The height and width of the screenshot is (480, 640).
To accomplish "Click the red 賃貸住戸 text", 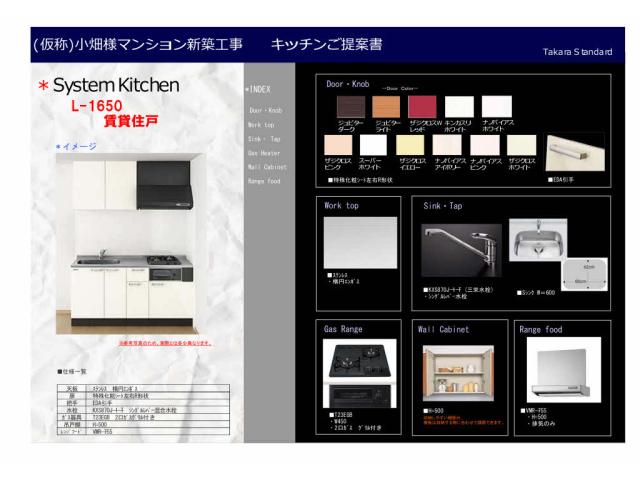I will 131,121.
